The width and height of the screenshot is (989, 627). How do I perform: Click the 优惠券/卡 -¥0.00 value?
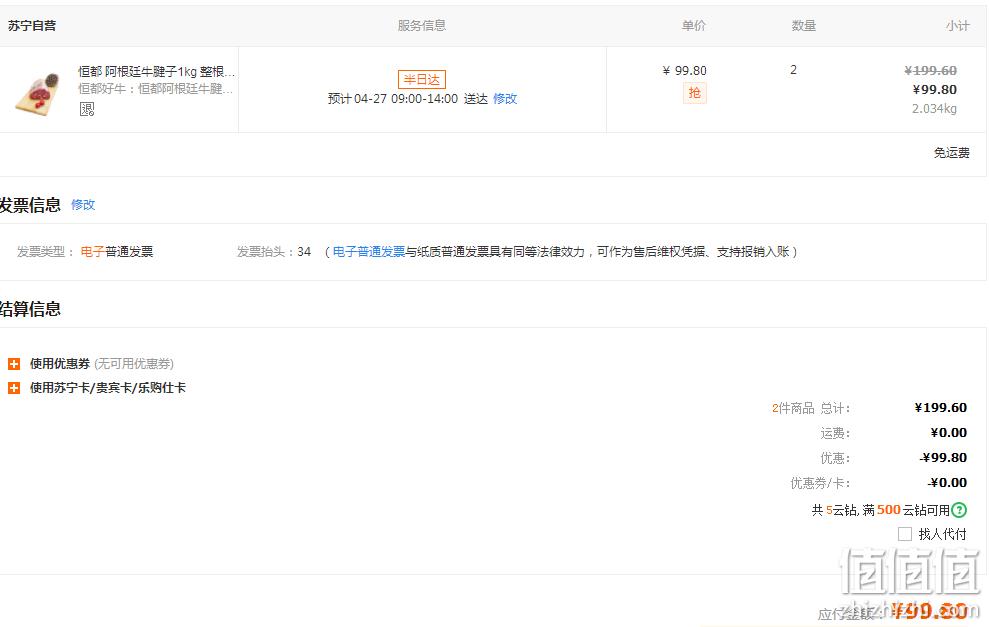coord(948,483)
